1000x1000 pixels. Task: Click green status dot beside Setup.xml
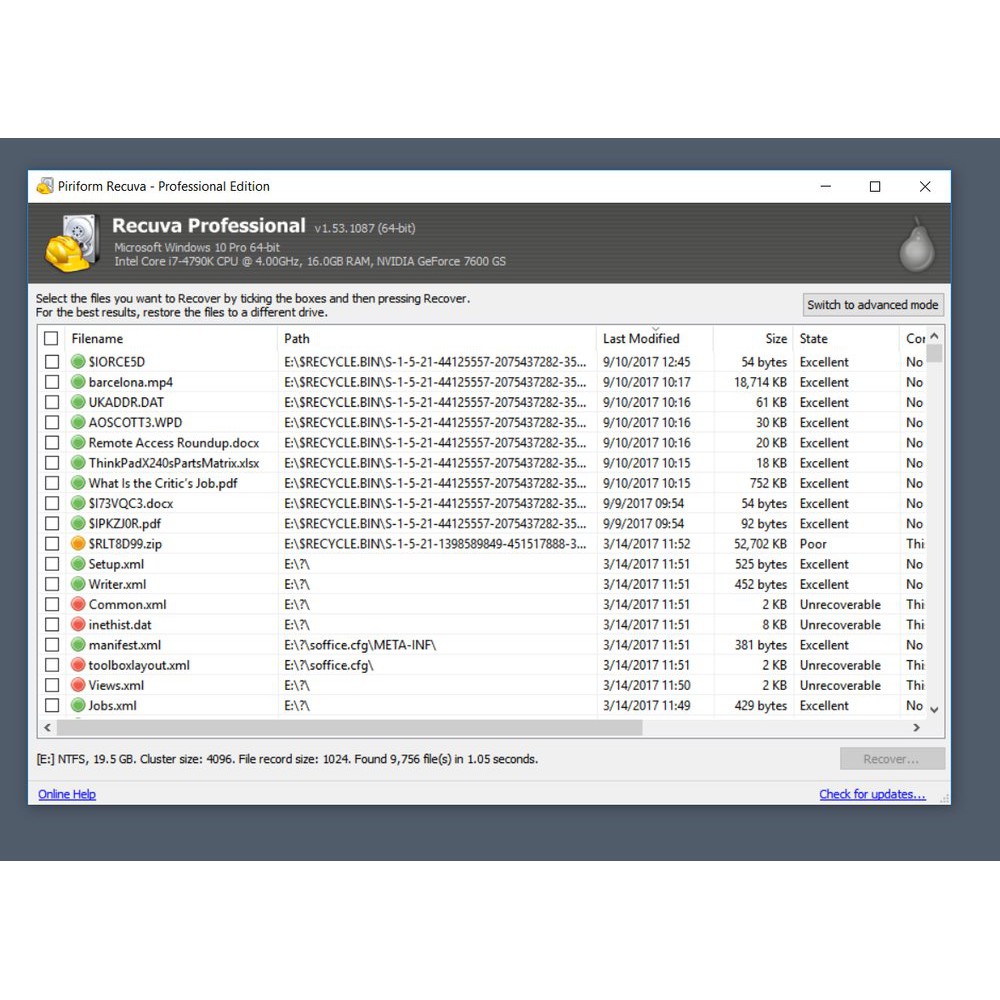[78, 564]
